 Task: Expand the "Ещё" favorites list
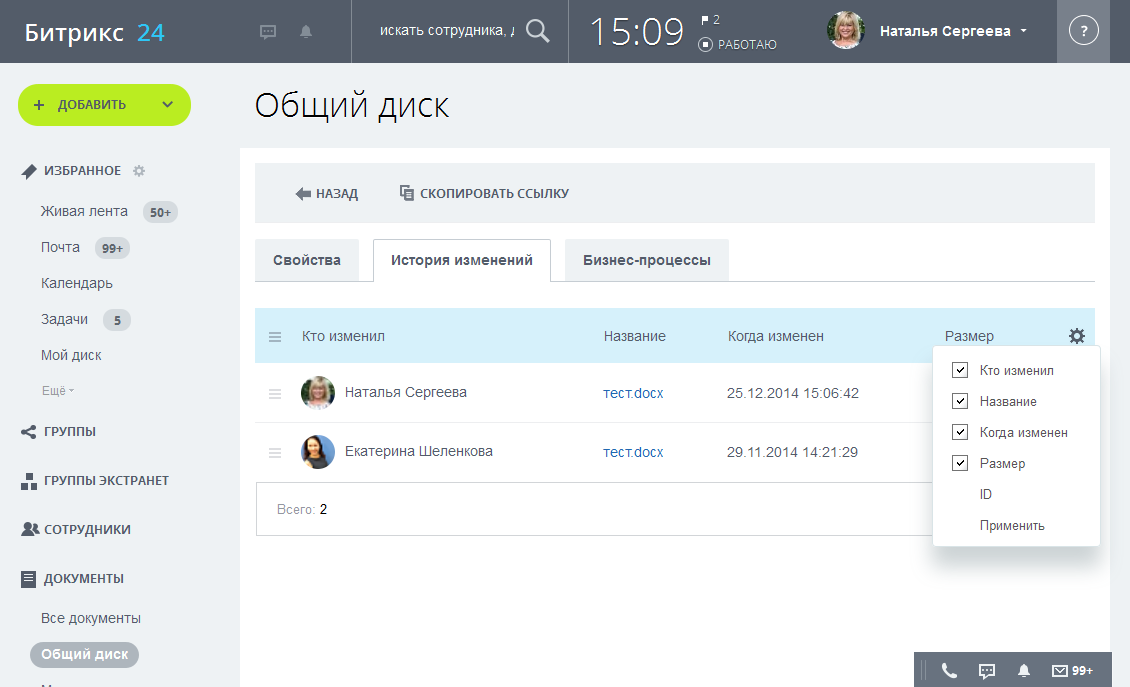click(58, 391)
